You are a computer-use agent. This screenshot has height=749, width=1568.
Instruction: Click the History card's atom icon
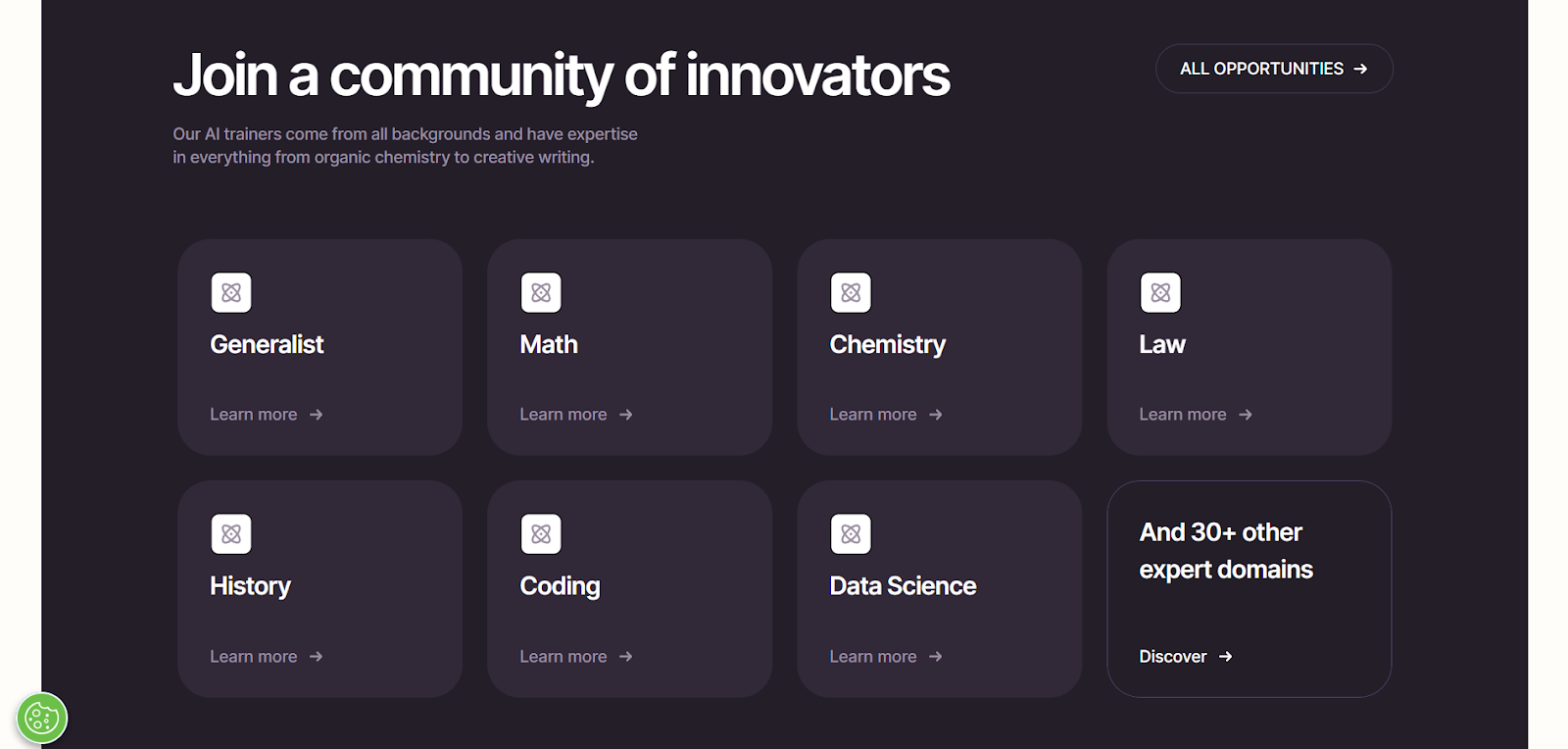[232, 533]
